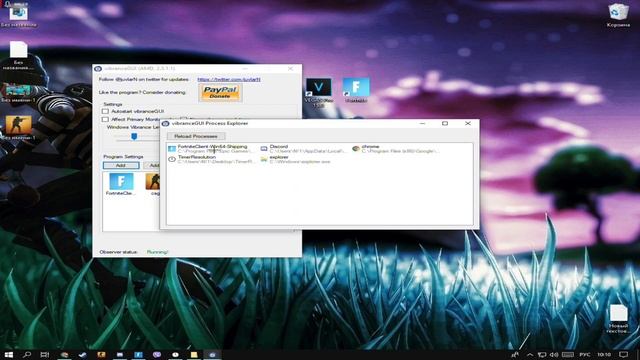Click the explorer folder icon in process list
The image size is (640, 360).
[264, 159]
